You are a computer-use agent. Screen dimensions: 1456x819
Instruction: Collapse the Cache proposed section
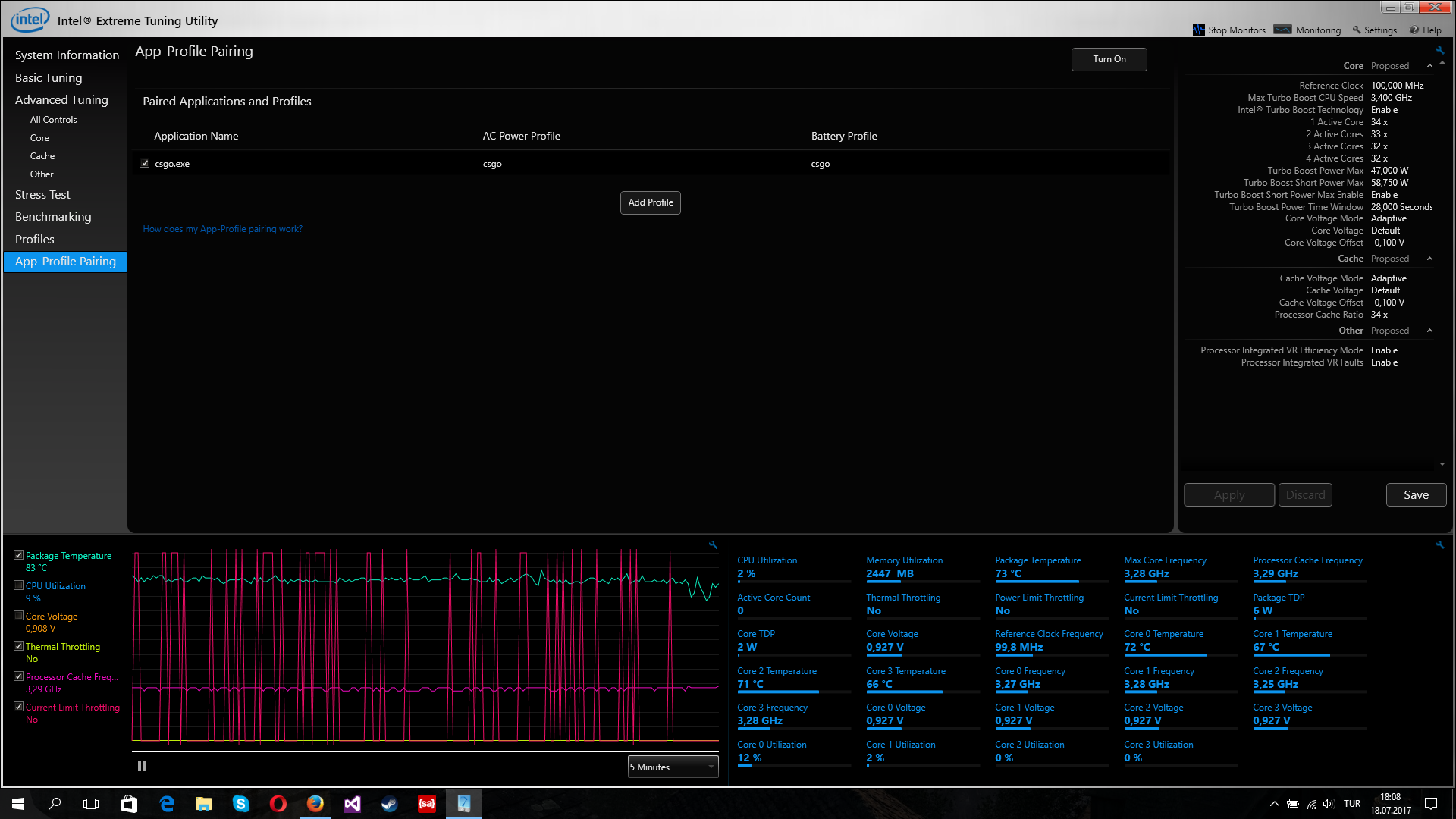coord(1430,259)
